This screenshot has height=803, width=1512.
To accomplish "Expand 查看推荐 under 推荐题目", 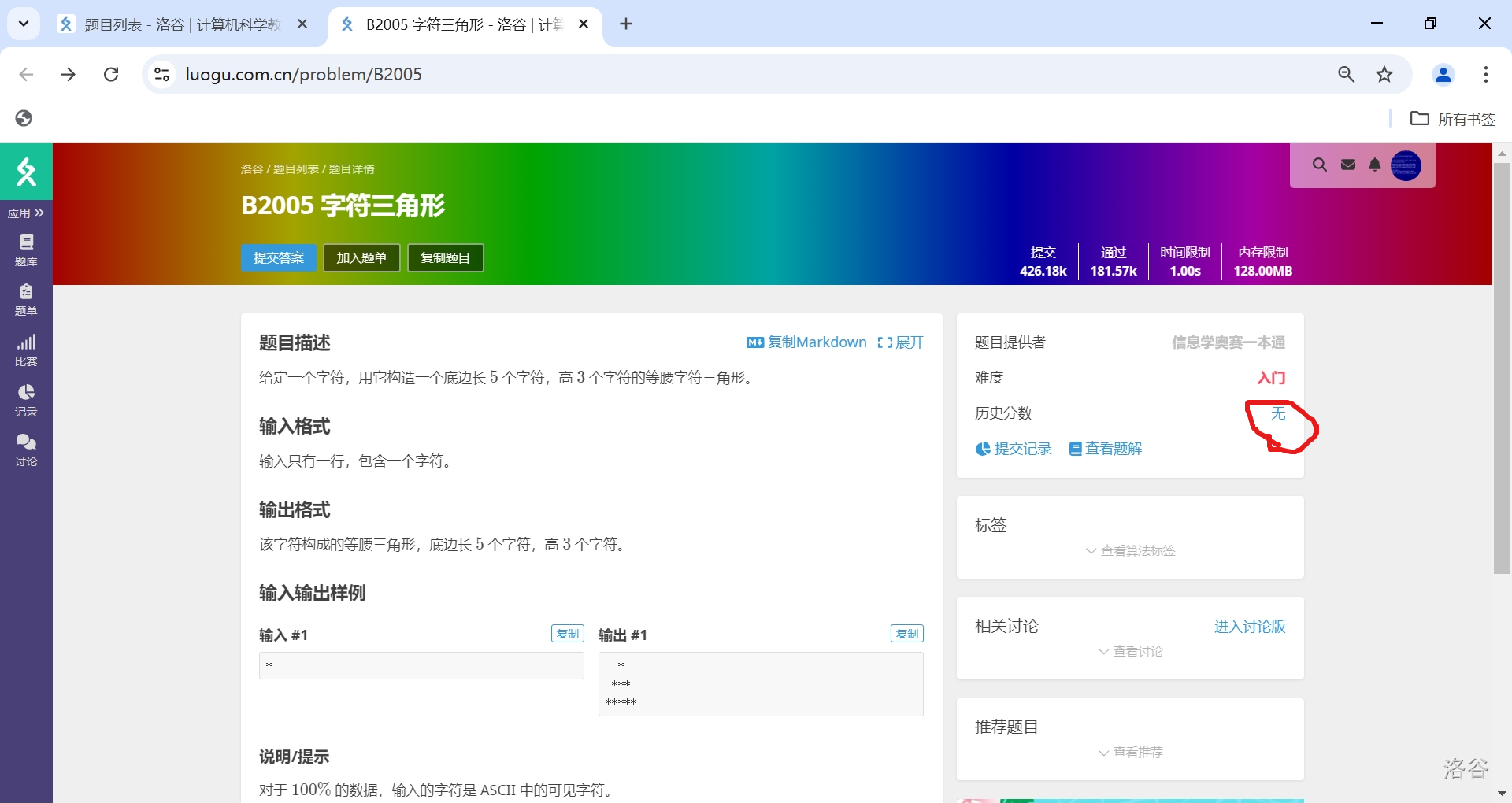I will tap(1130, 752).
